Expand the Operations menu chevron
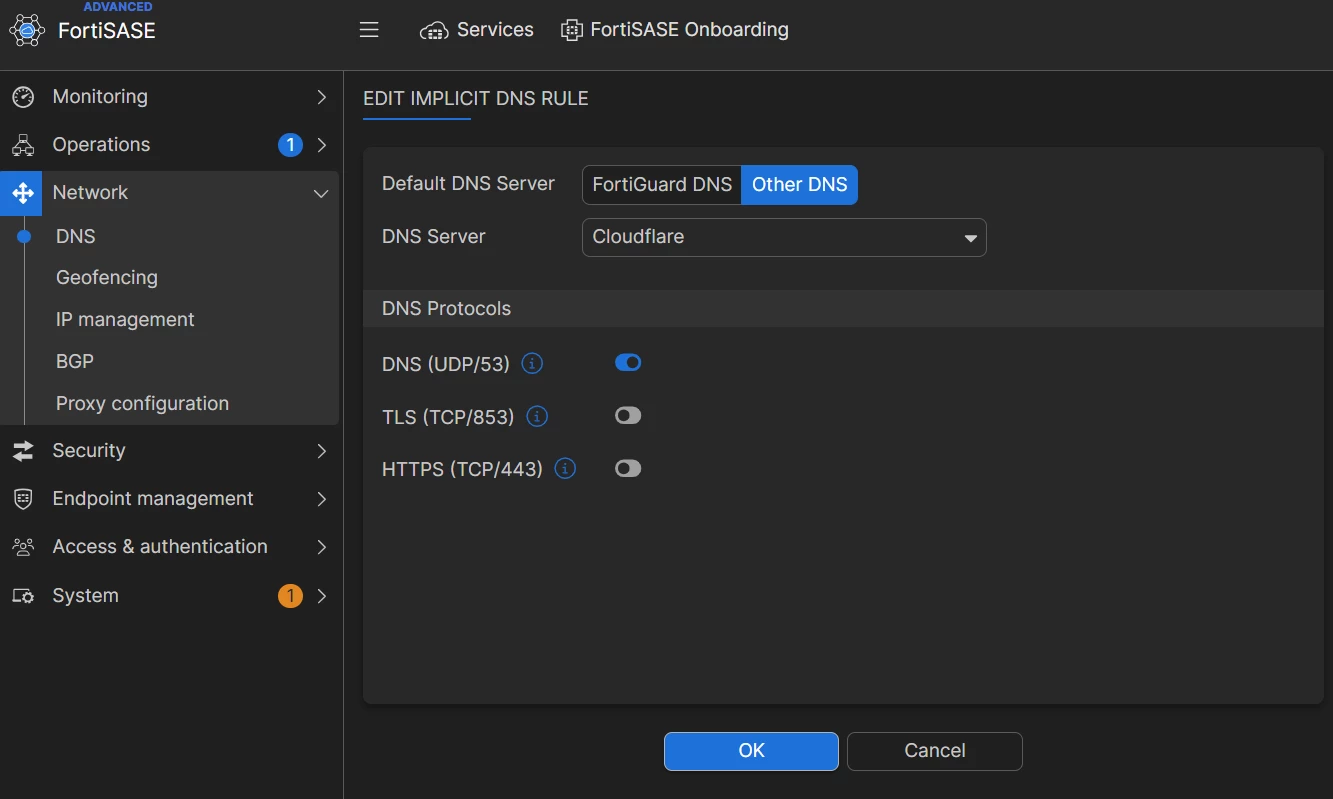Screen dimensions: 1333x799 tap(321, 145)
